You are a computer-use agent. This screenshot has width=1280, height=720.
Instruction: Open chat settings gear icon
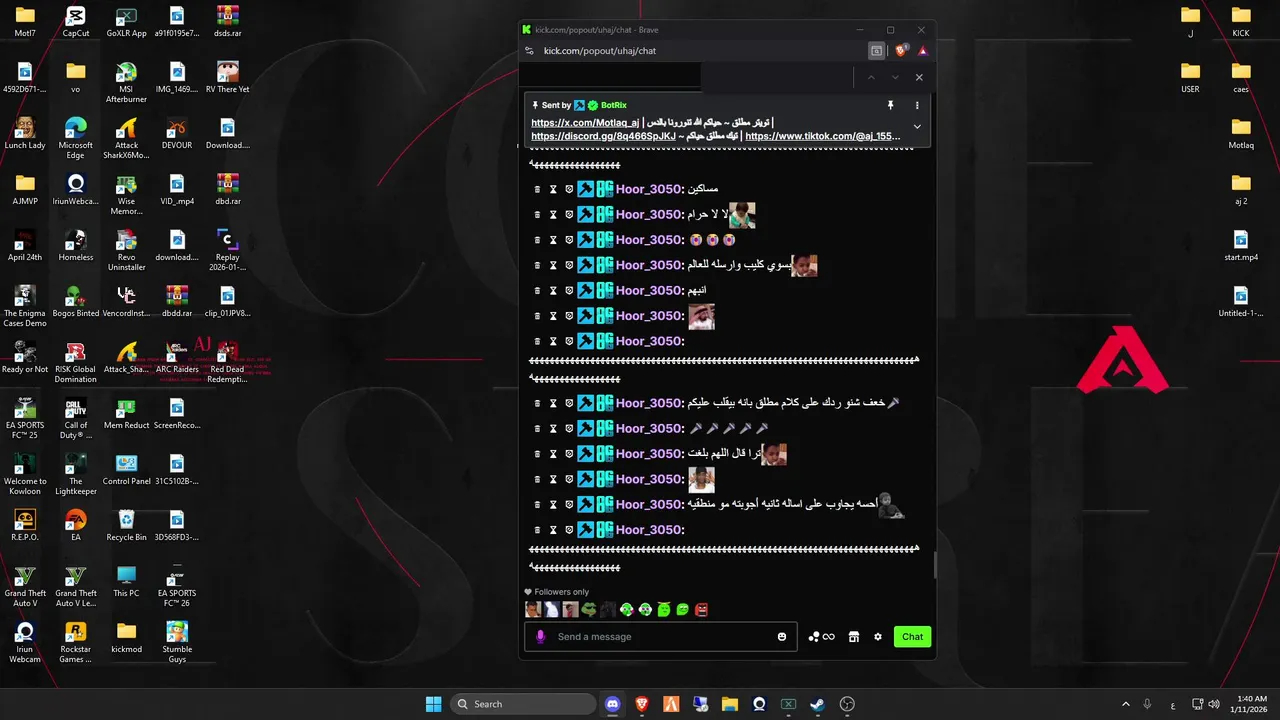[x=878, y=637]
